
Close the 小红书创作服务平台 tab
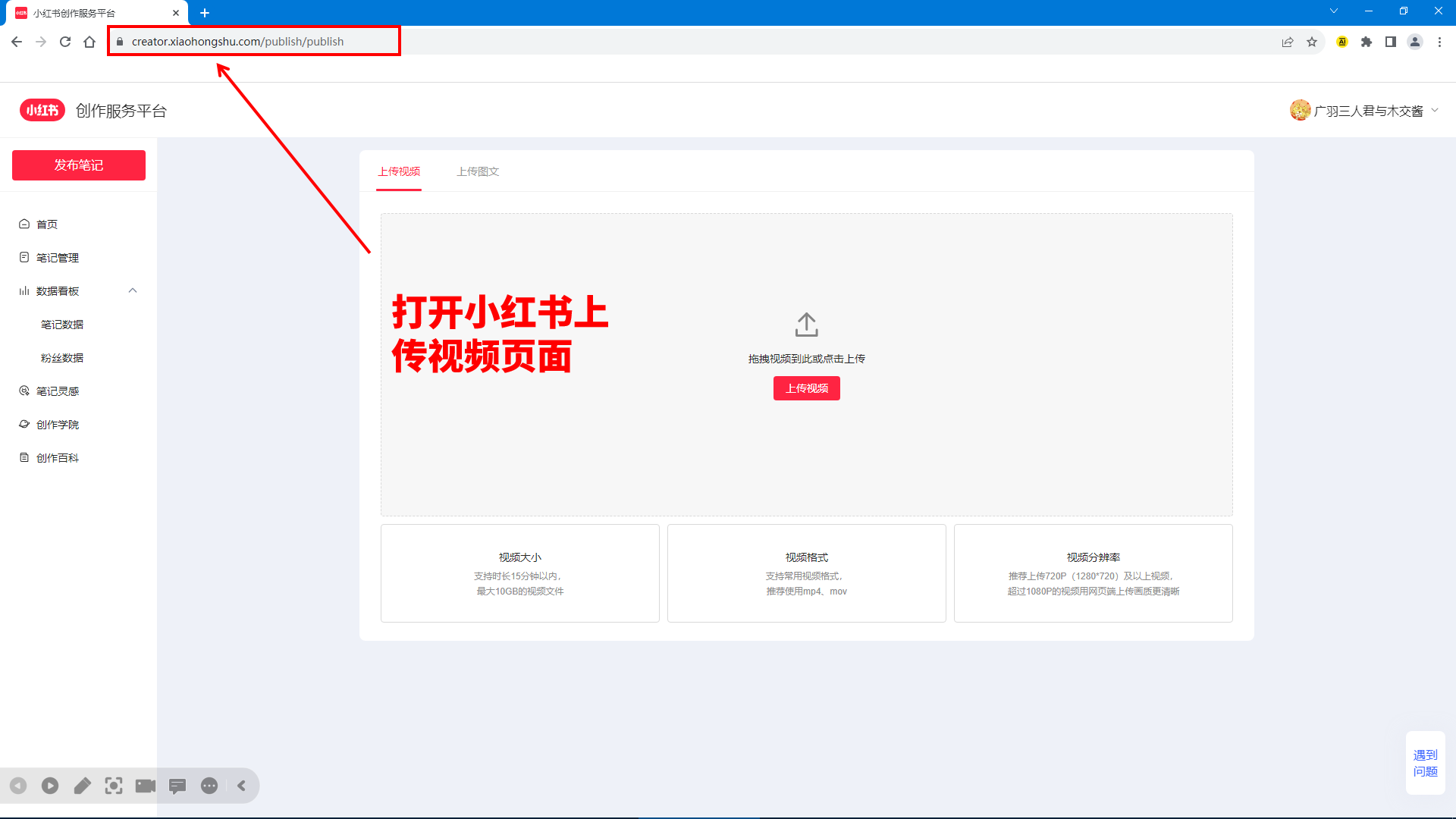click(x=176, y=13)
